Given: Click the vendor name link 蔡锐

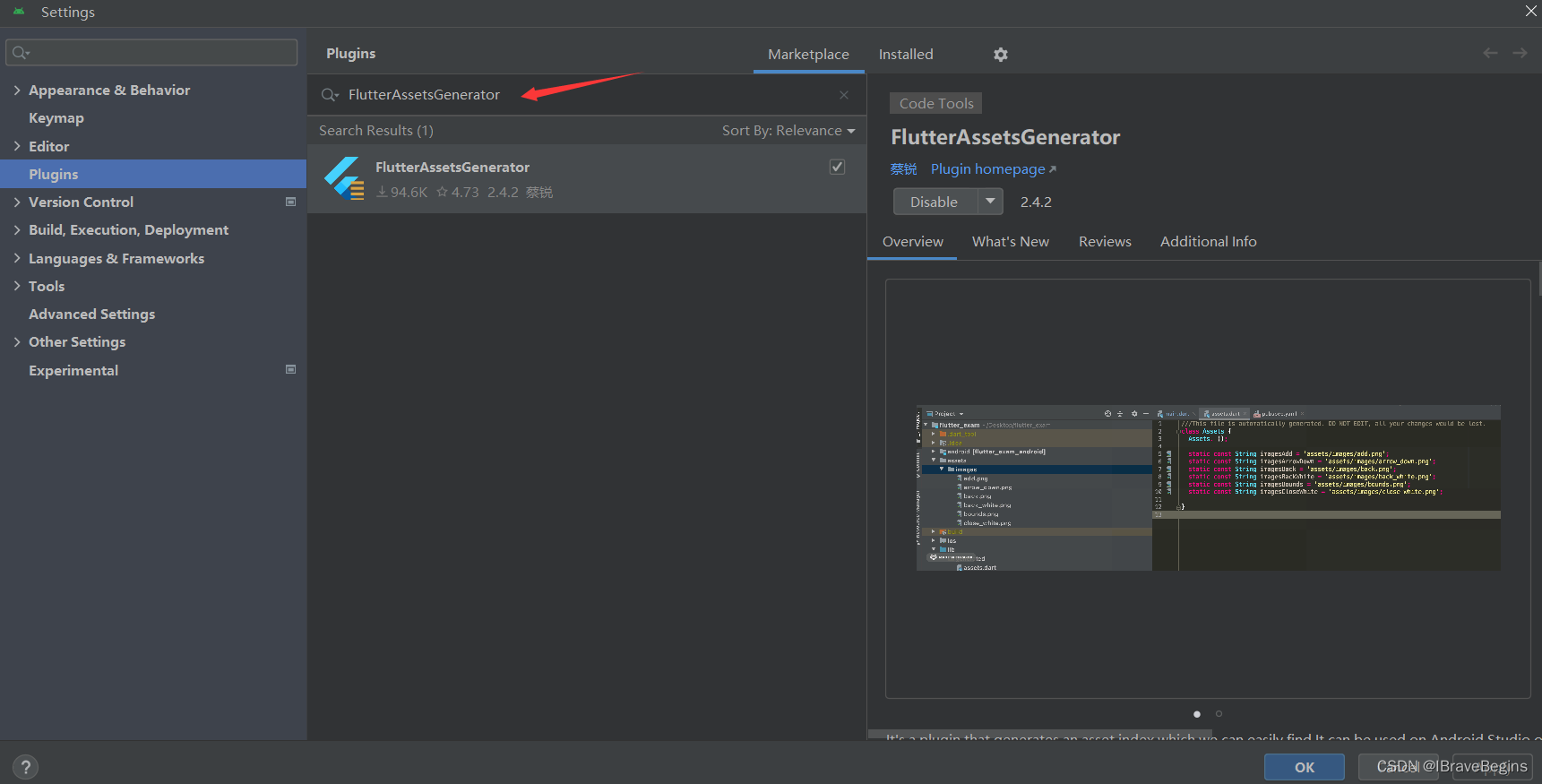Looking at the screenshot, I should pyautogui.click(x=903, y=169).
